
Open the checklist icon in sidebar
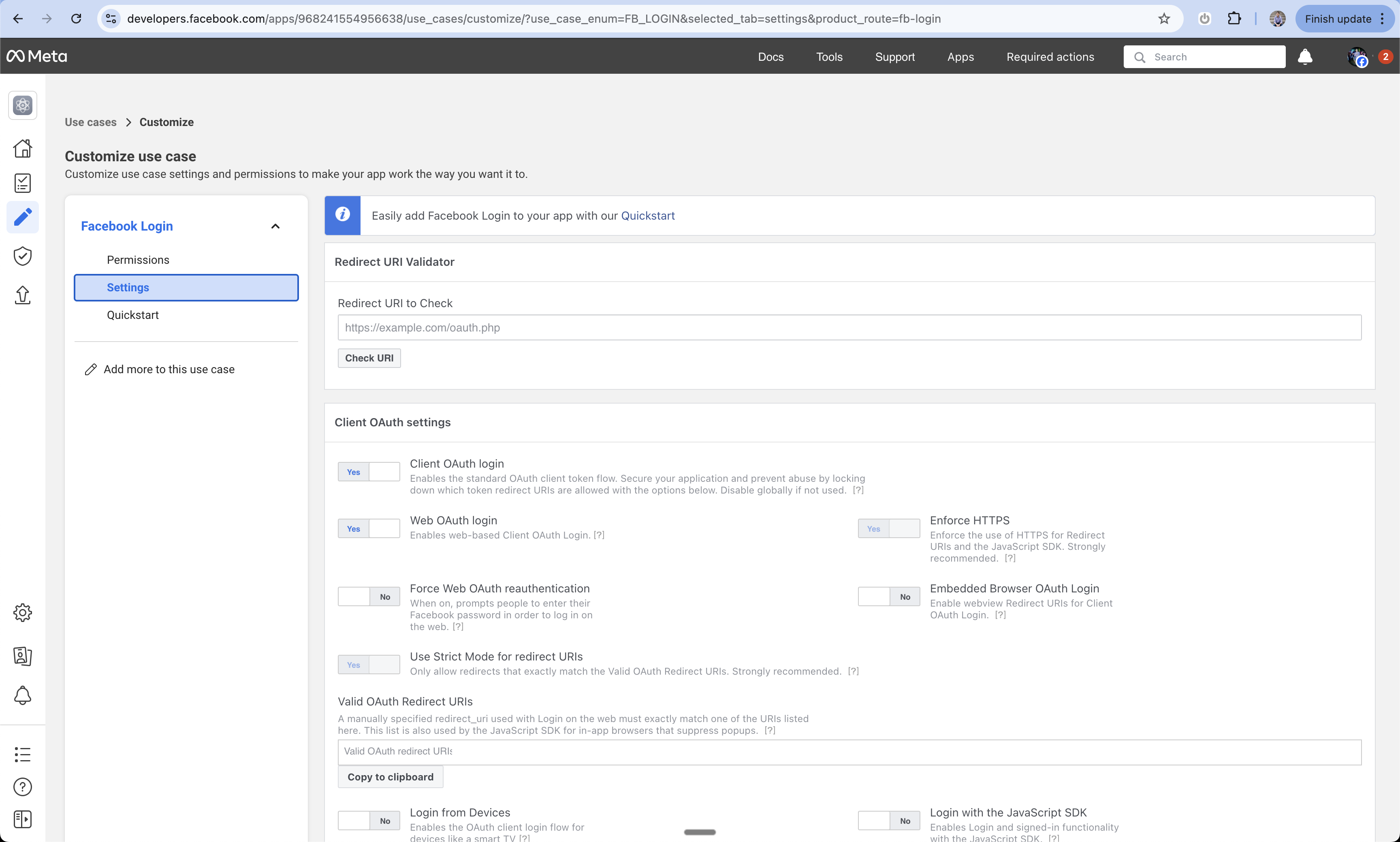coord(23,183)
